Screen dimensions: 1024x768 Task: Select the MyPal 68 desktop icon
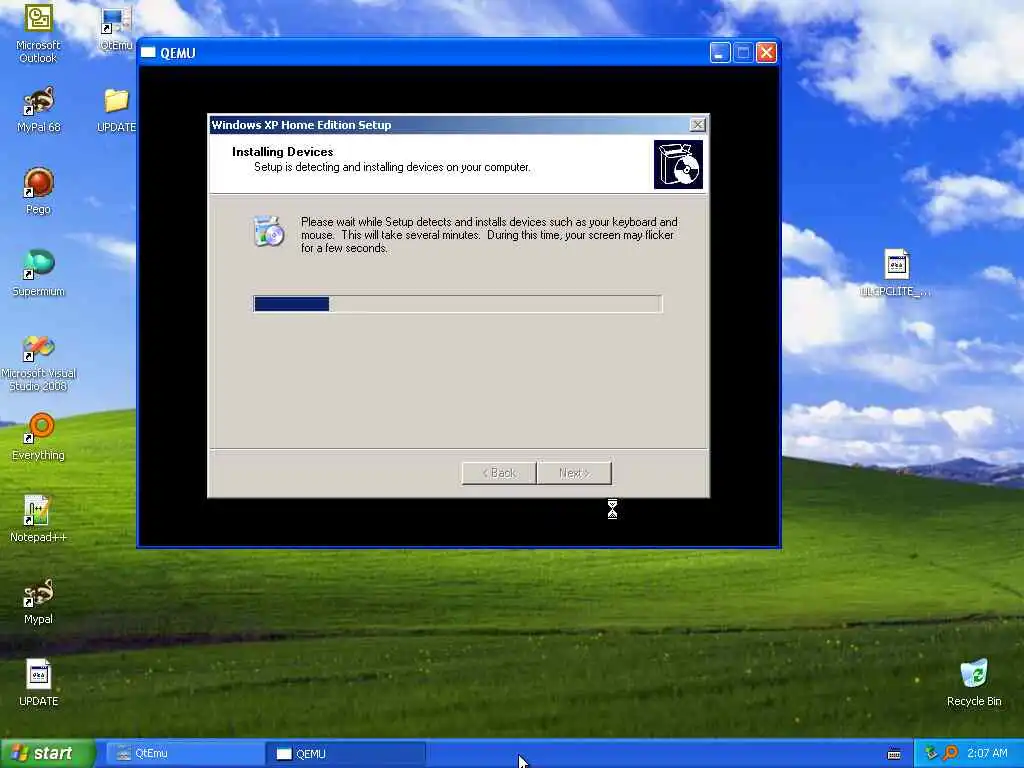pos(39,109)
